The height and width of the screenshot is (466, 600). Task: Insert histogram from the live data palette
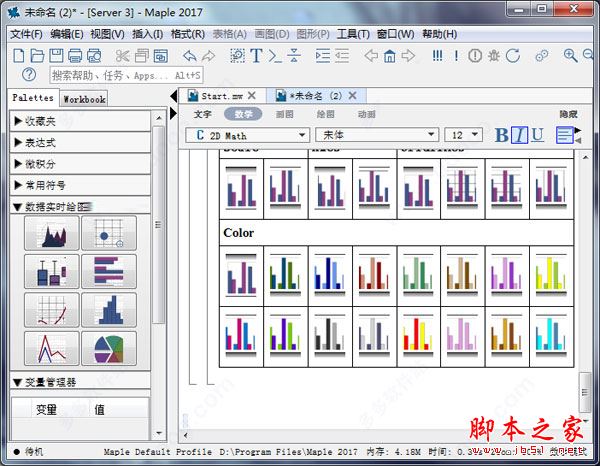coord(109,310)
